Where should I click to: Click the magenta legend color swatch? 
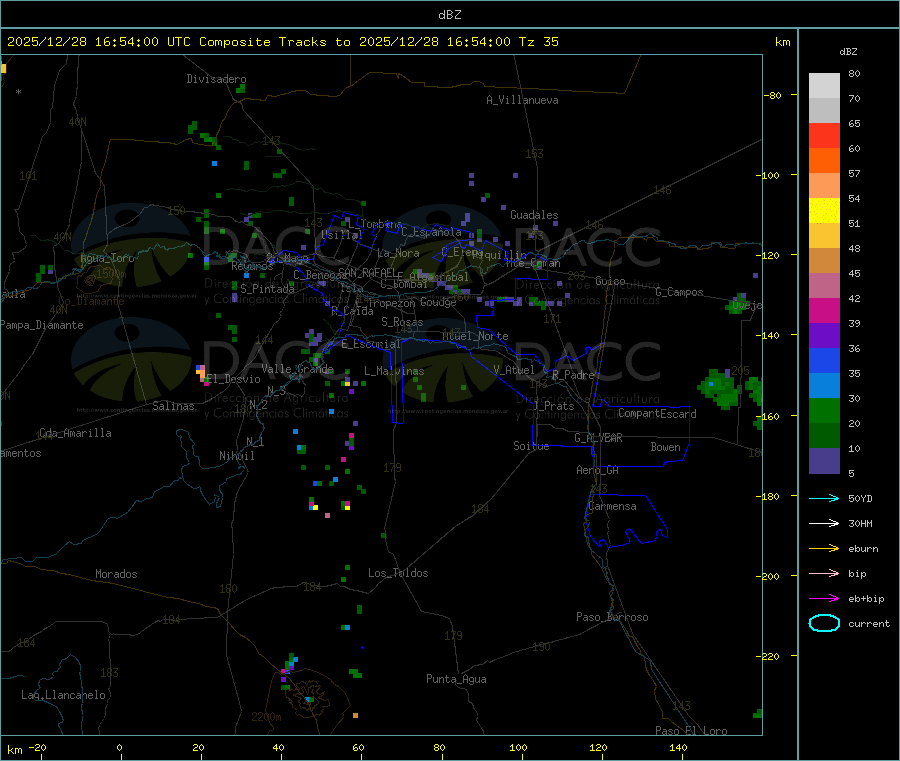pos(824,310)
